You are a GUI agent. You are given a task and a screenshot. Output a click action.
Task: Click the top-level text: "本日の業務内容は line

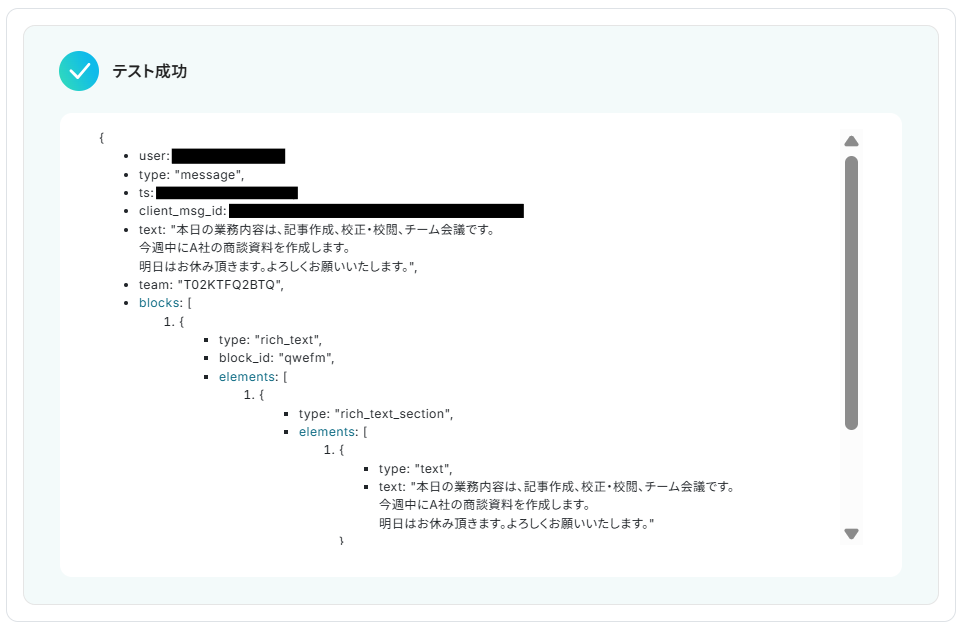click(316, 229)
